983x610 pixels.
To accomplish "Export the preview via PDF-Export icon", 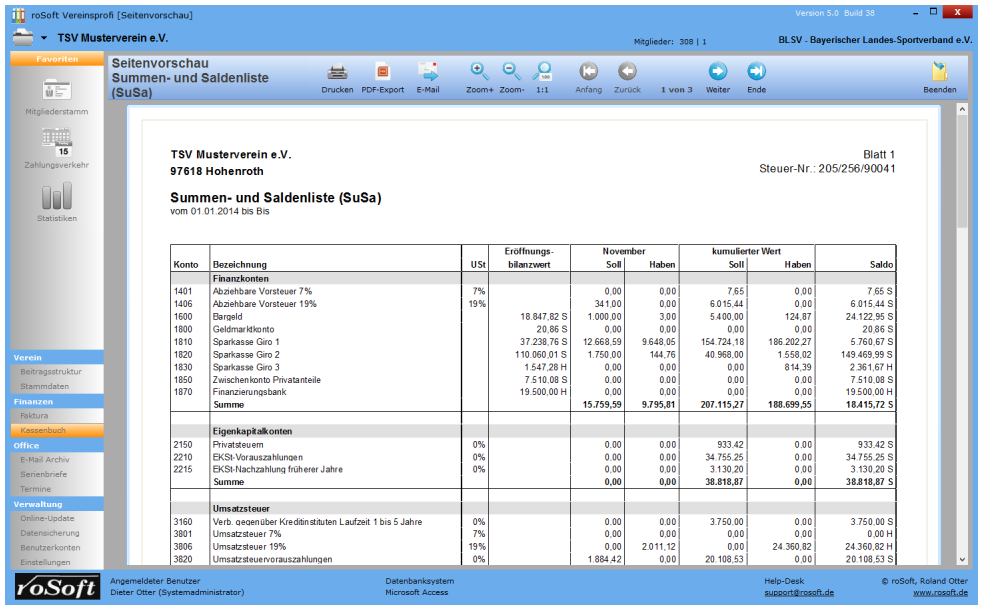I will pyautogui.click(x=382, y=72).
